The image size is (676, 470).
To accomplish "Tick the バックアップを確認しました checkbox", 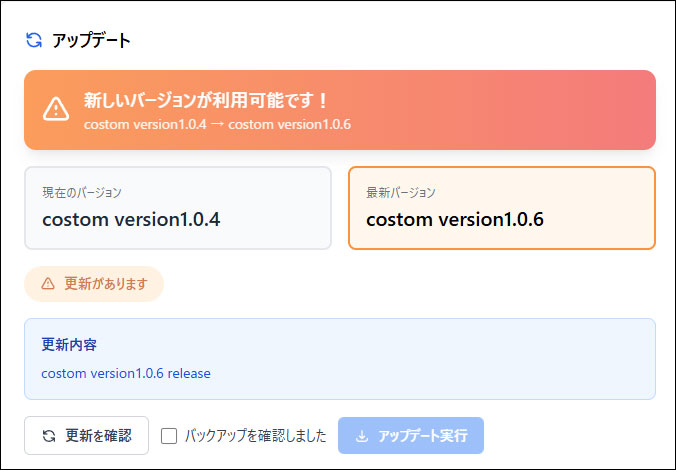I will [169, 436].
